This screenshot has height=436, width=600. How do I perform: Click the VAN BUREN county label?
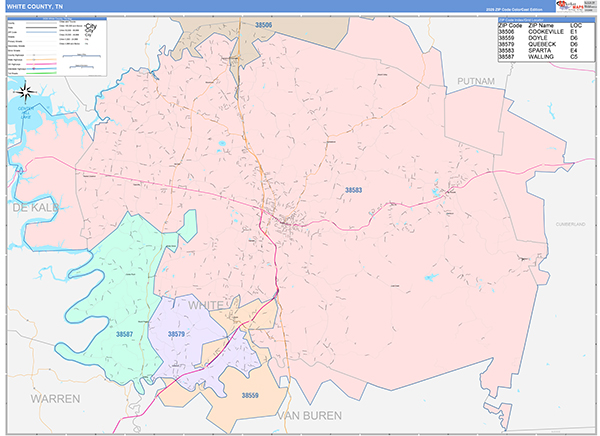tap(310, 416)
